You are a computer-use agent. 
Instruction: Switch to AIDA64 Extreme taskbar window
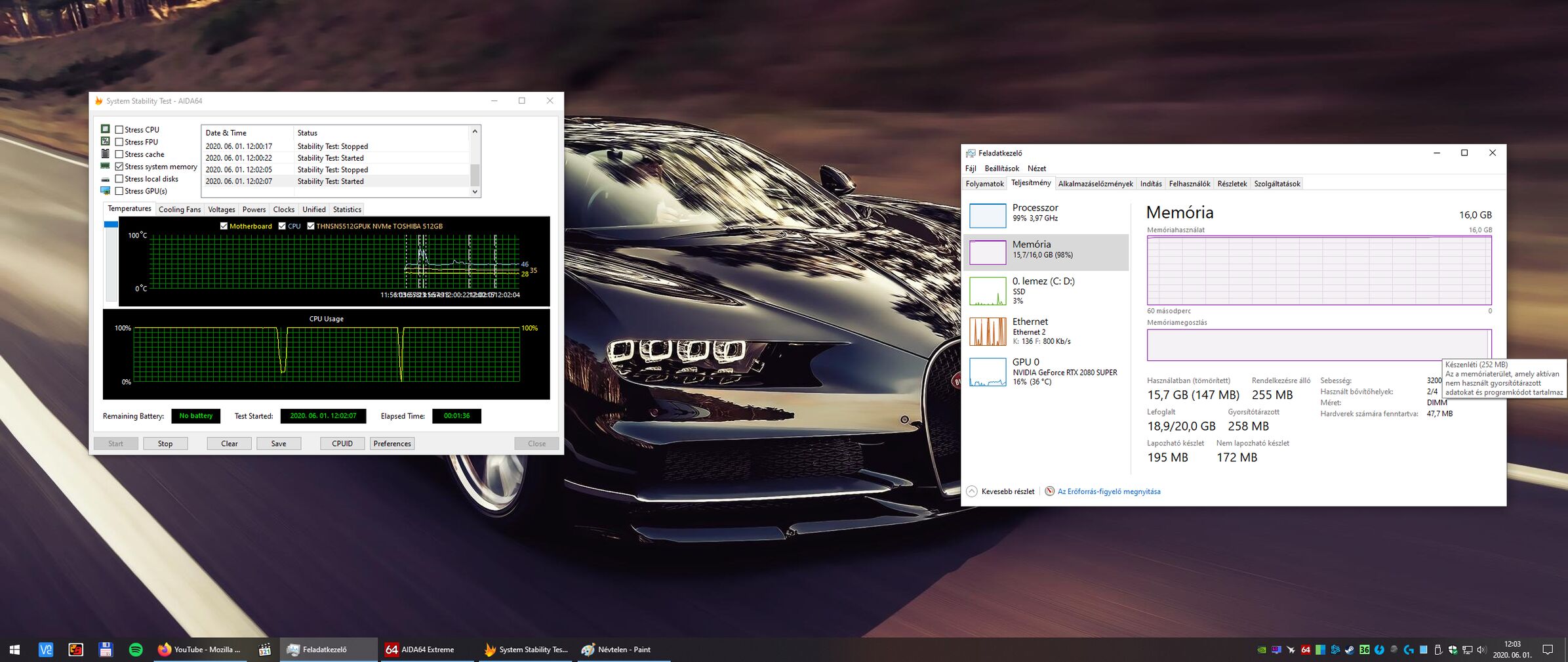click(x=427, y=650)
